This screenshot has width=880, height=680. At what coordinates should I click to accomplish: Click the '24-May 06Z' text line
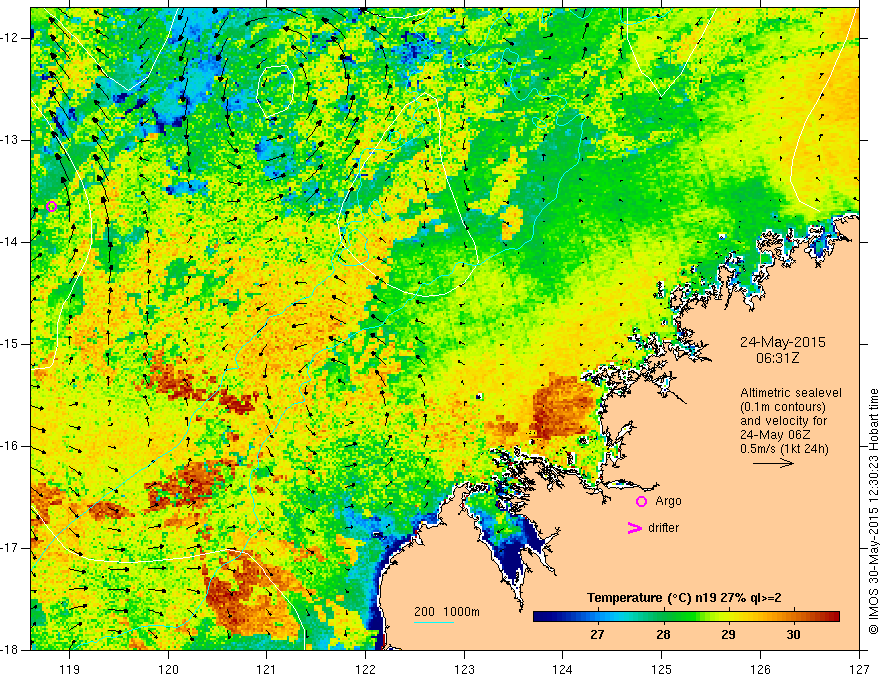pyautogui.click(x=774, y=435)
